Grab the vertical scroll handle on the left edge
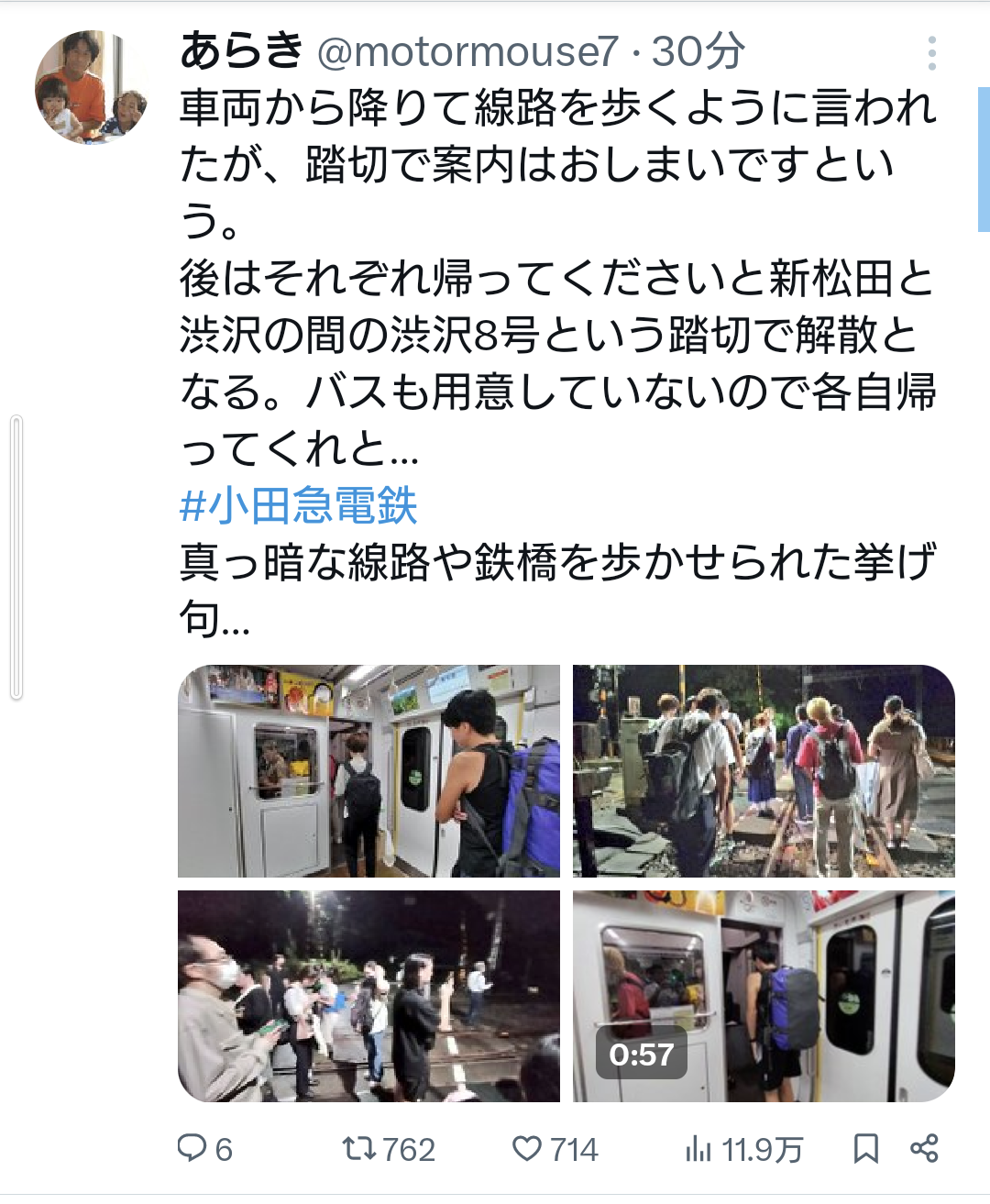This screenshot has width=990, height=1204. click(x=16, y=558)
